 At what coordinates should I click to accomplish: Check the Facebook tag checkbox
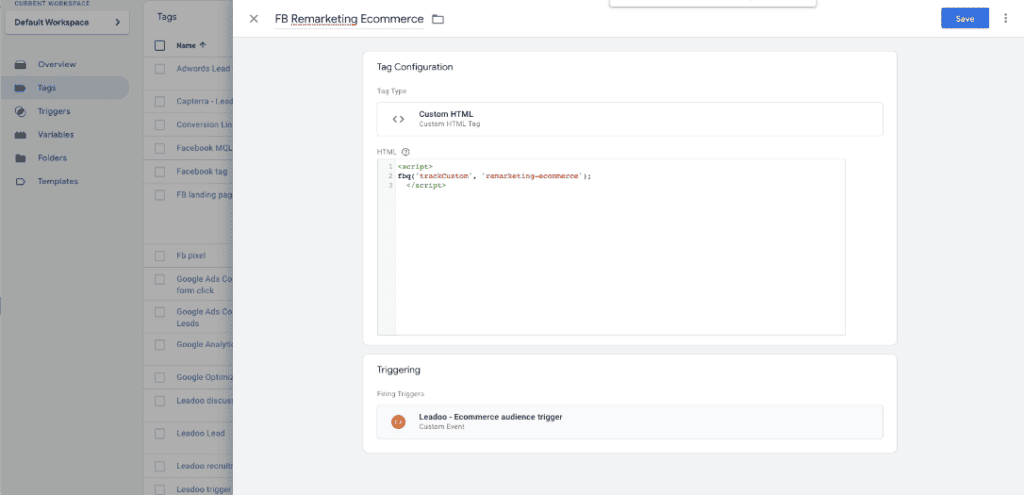coord(160,172)
